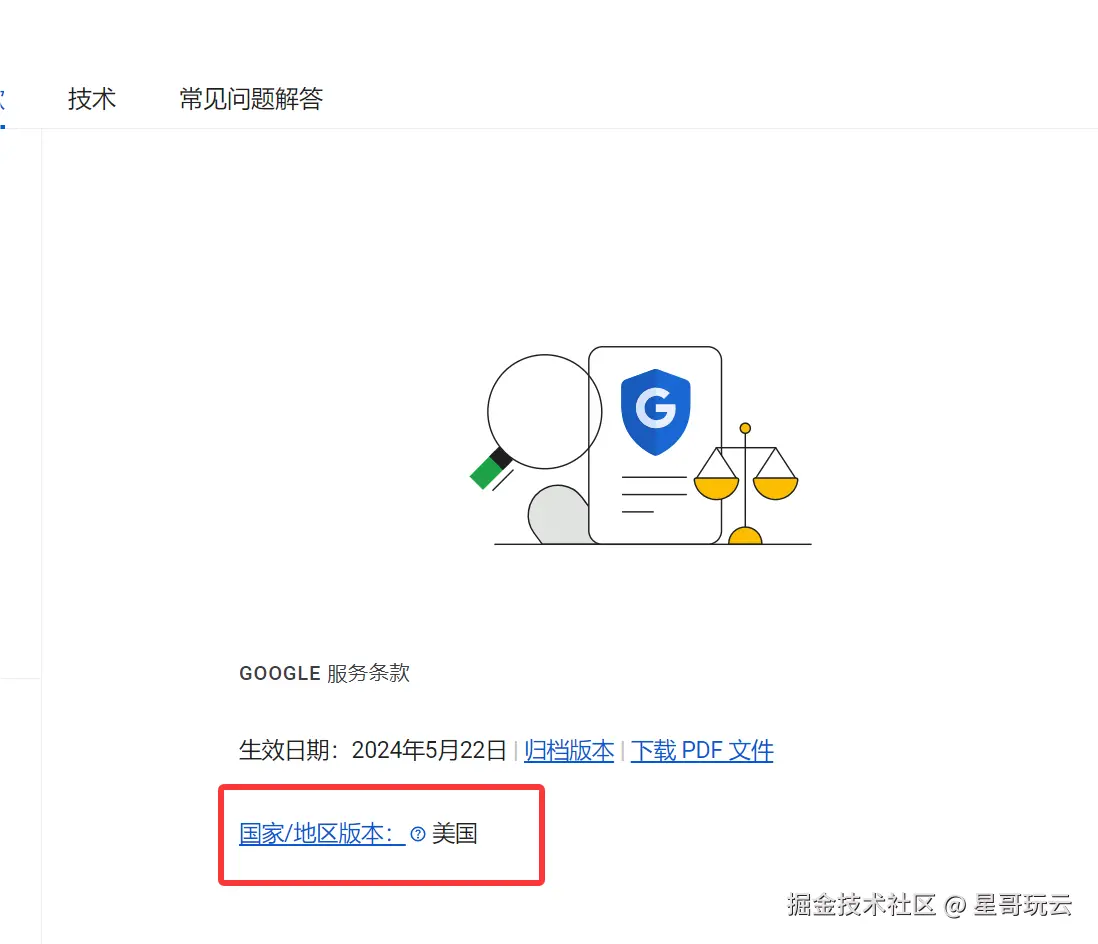1098x944 pixels.
Task: Open the 归档版本 link
Action: pyautogui.click(x=569, y=751)
